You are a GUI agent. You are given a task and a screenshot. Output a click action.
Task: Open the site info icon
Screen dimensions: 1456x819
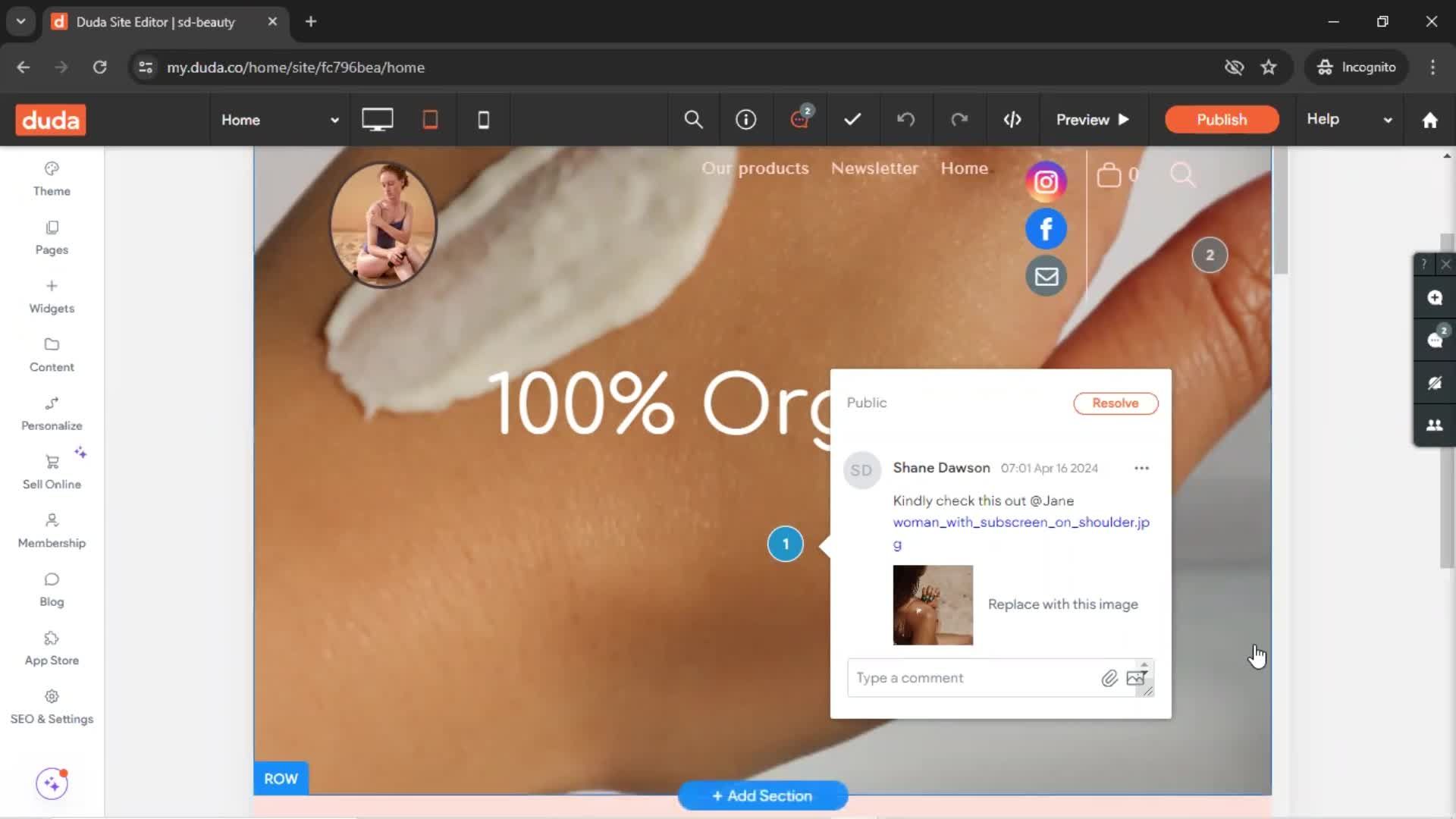click(746, 120)
